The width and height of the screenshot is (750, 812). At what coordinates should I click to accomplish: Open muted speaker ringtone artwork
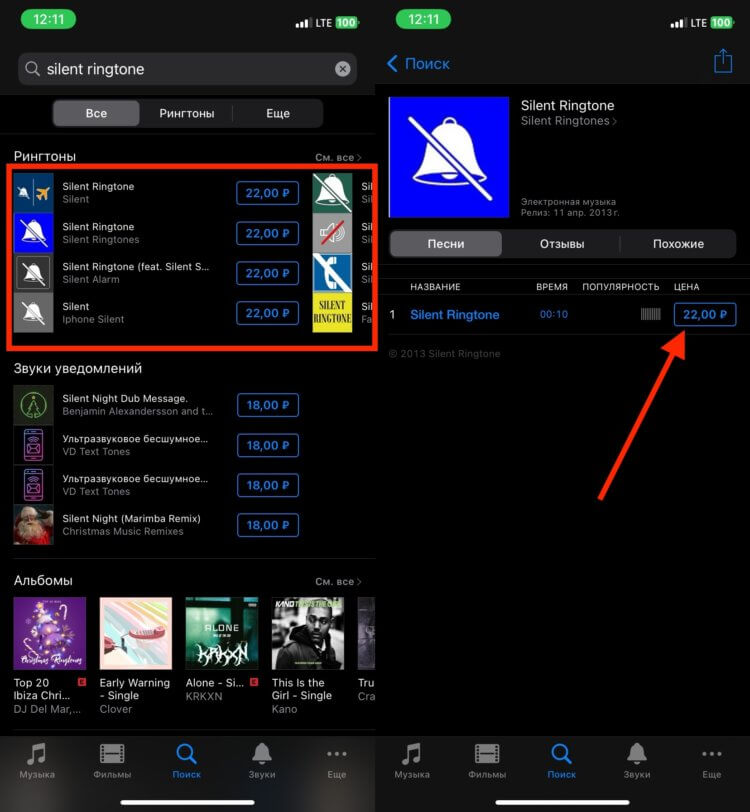[x=333, y=233]
